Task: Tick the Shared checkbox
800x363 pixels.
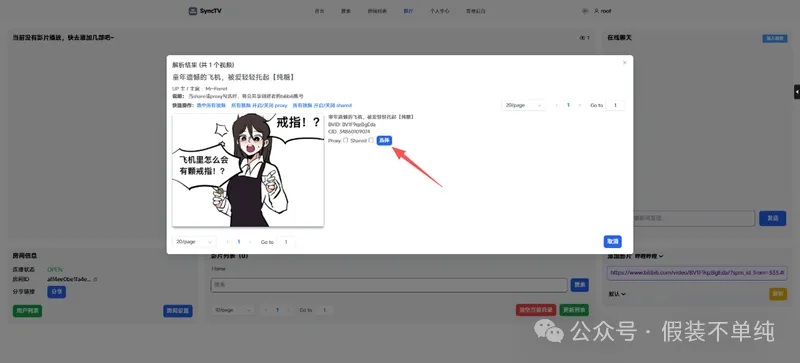Action: point(371,140)
